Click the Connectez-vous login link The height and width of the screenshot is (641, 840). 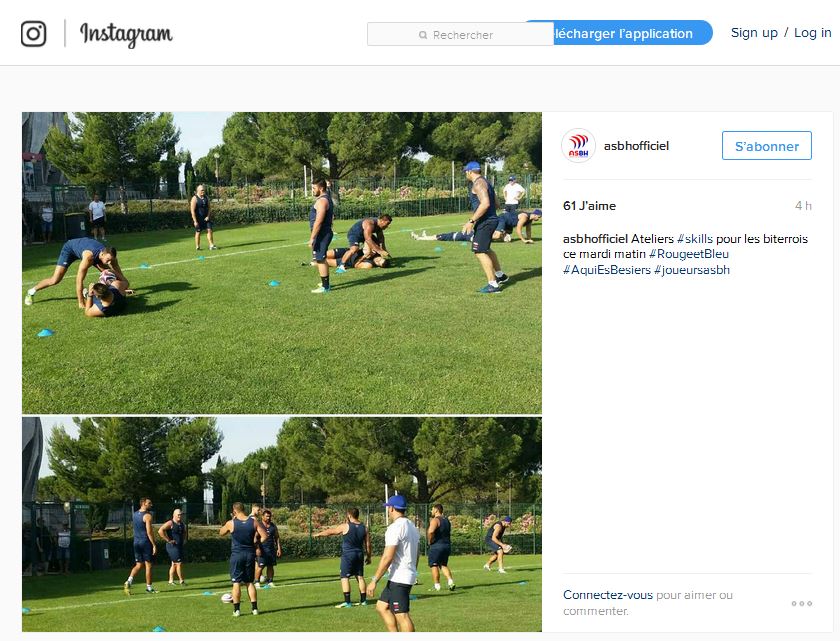(608, 595)
